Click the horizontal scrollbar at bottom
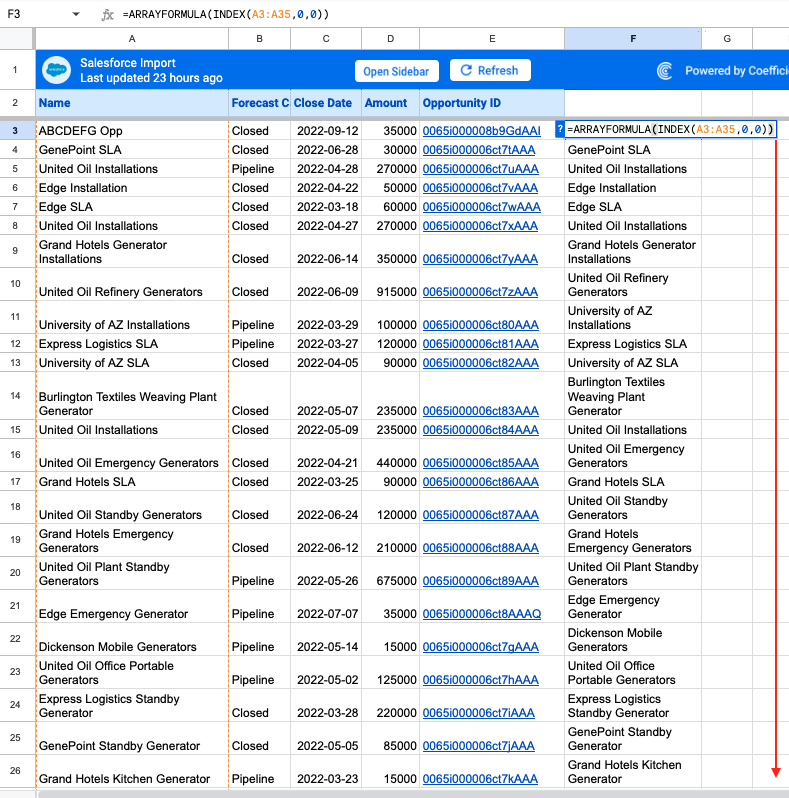 coord(412,794)
